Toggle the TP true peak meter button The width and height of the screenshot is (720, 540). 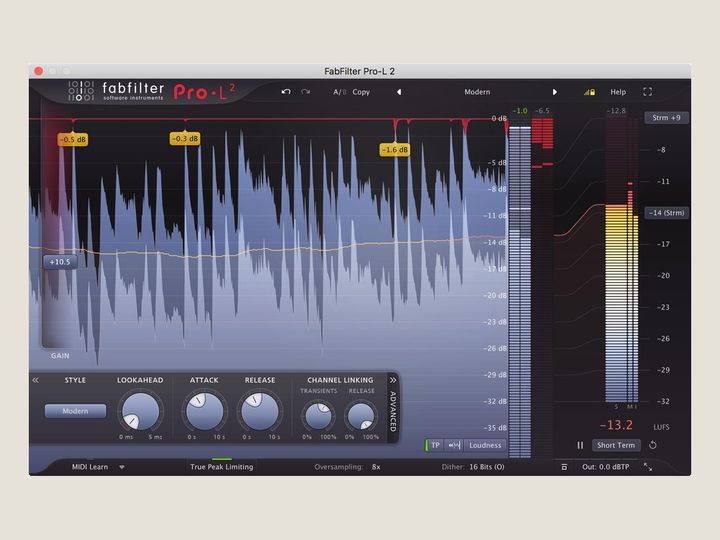(x=435, y=445)
